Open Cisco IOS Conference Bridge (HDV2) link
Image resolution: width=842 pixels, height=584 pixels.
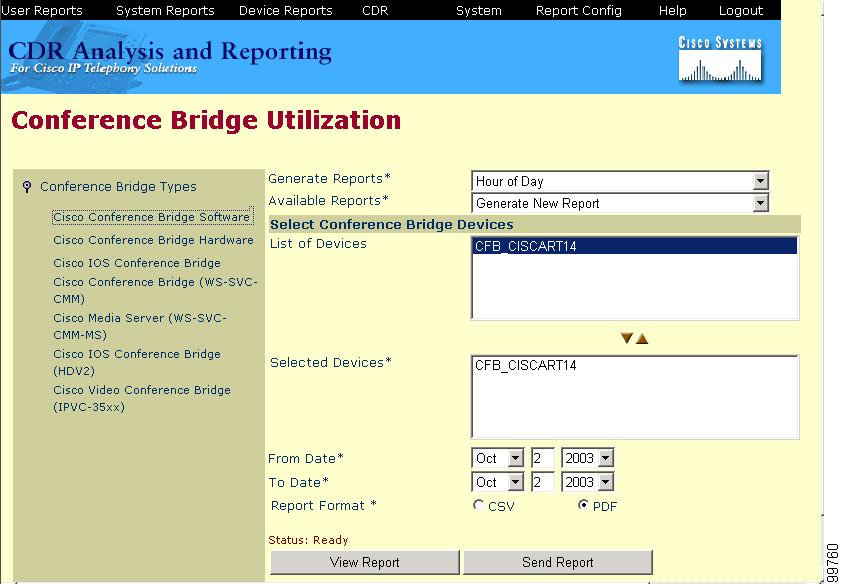137,362
